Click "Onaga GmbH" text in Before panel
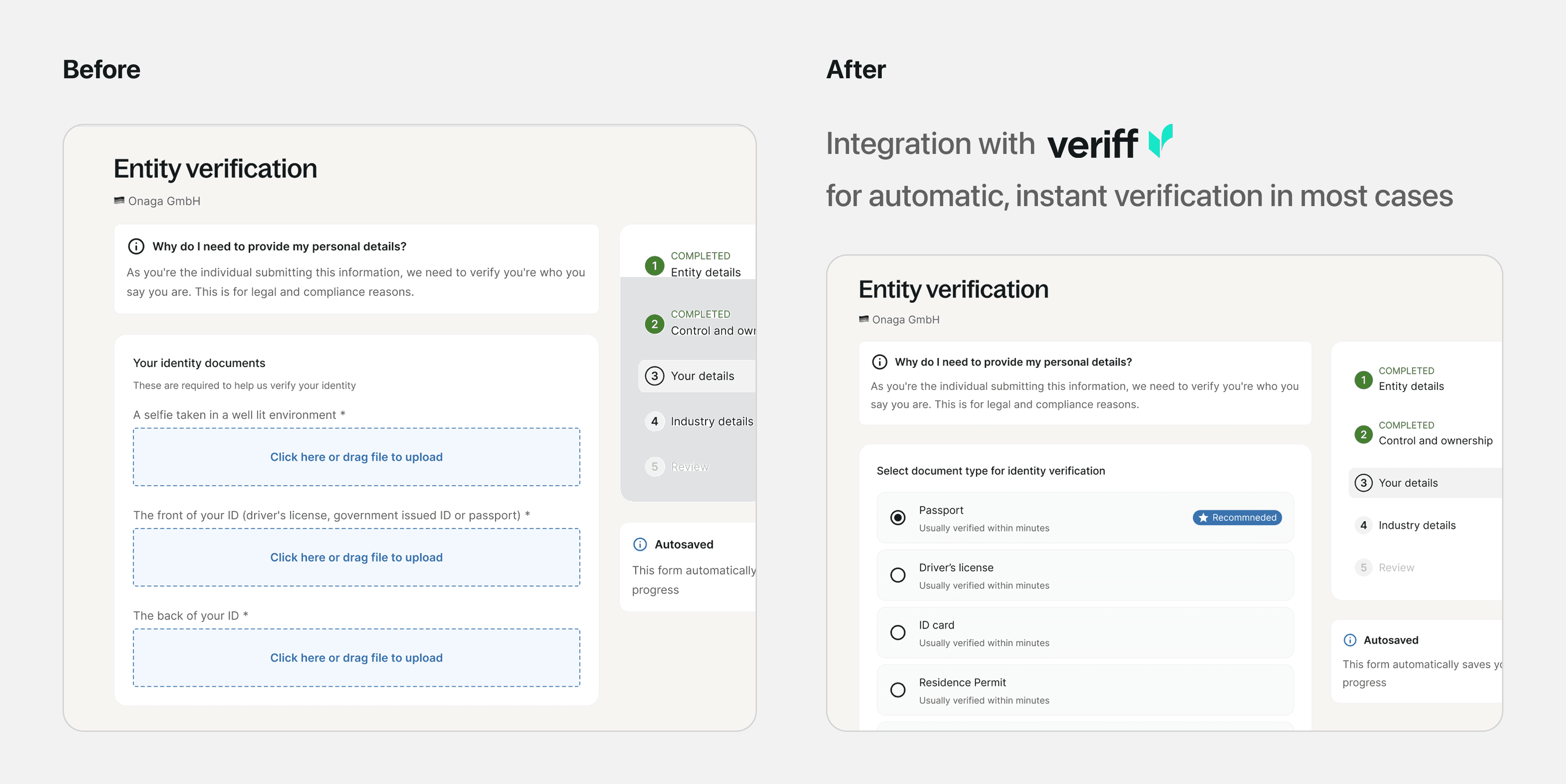 click(x=164, y=201)
